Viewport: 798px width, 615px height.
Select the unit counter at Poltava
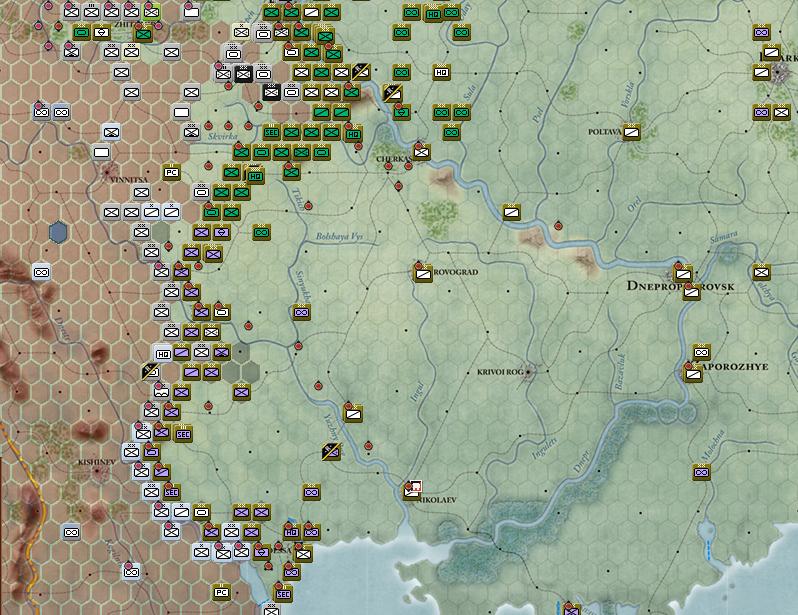point(632,132)
